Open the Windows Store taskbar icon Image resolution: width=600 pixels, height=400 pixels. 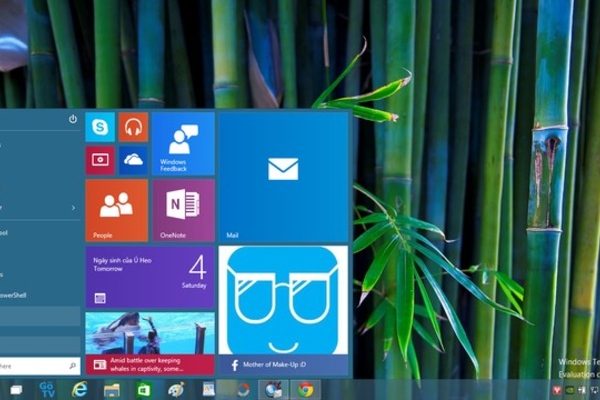click(x=144, y=390)
